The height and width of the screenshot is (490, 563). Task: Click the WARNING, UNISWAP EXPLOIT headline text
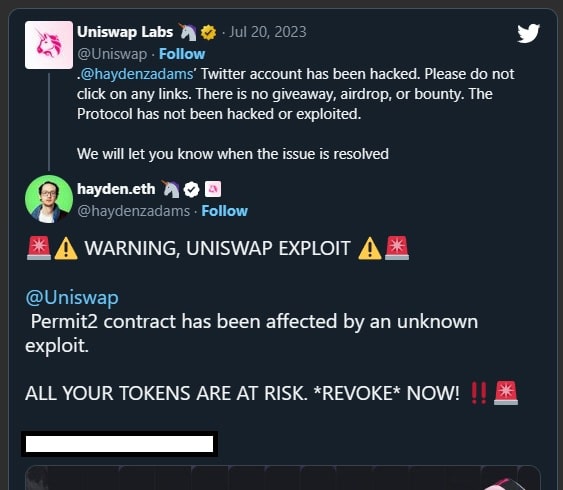(x=217, y=248)
